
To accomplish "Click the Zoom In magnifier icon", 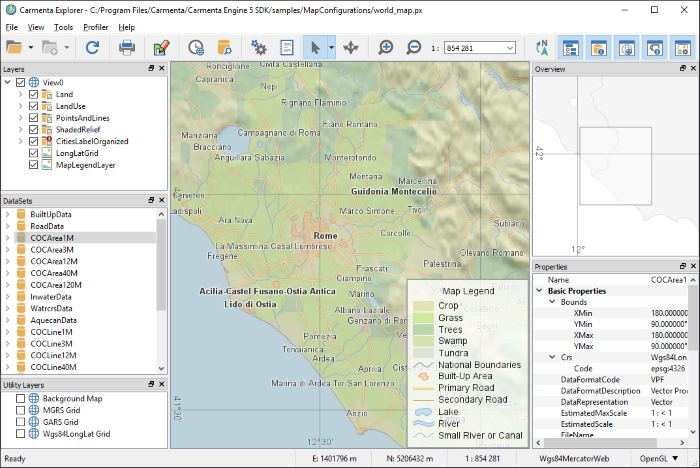I will point(386,47).
